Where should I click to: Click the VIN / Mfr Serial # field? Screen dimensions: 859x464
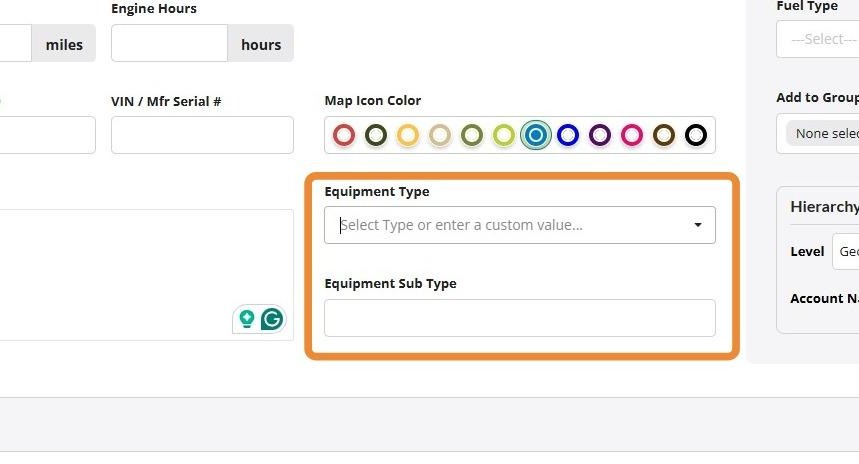(x=202, y=135)
